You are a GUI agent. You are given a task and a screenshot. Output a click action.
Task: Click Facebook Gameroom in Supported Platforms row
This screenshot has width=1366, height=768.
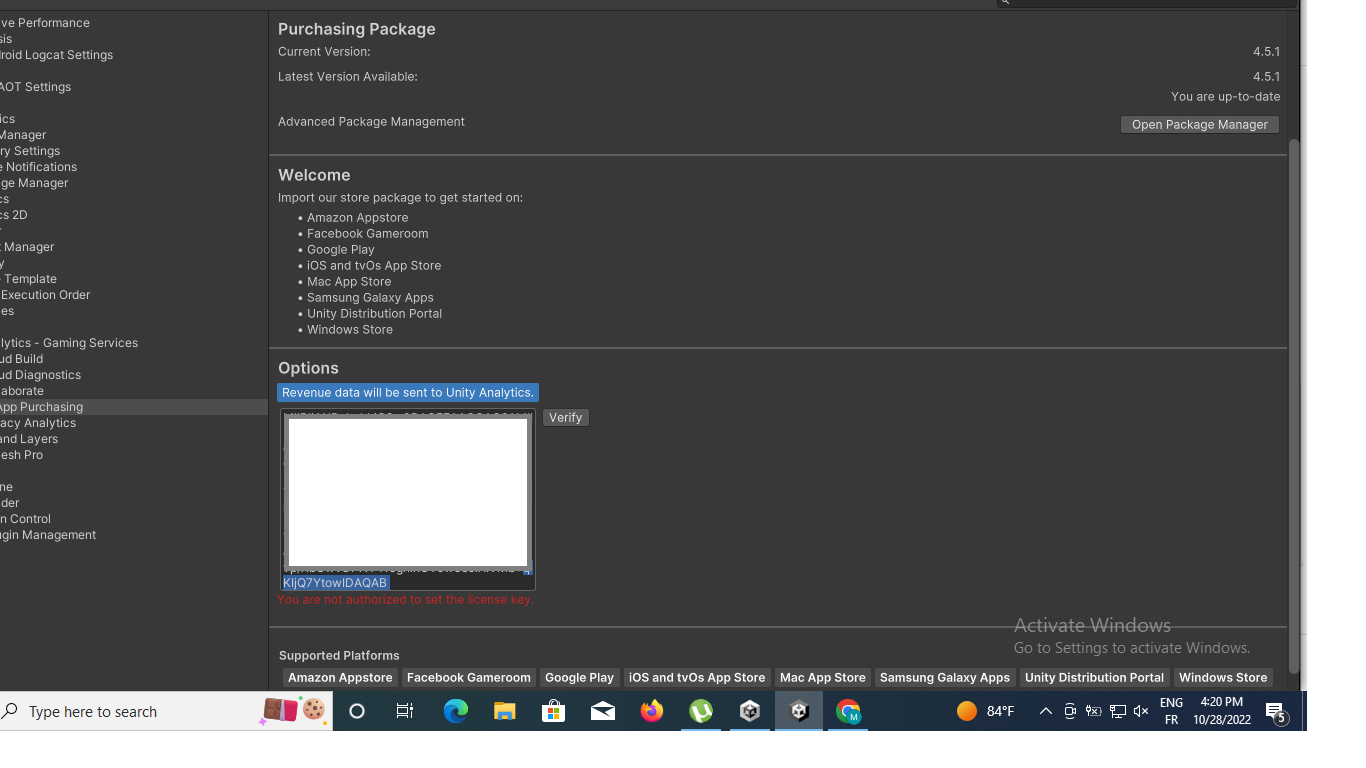tap(468, 678)
